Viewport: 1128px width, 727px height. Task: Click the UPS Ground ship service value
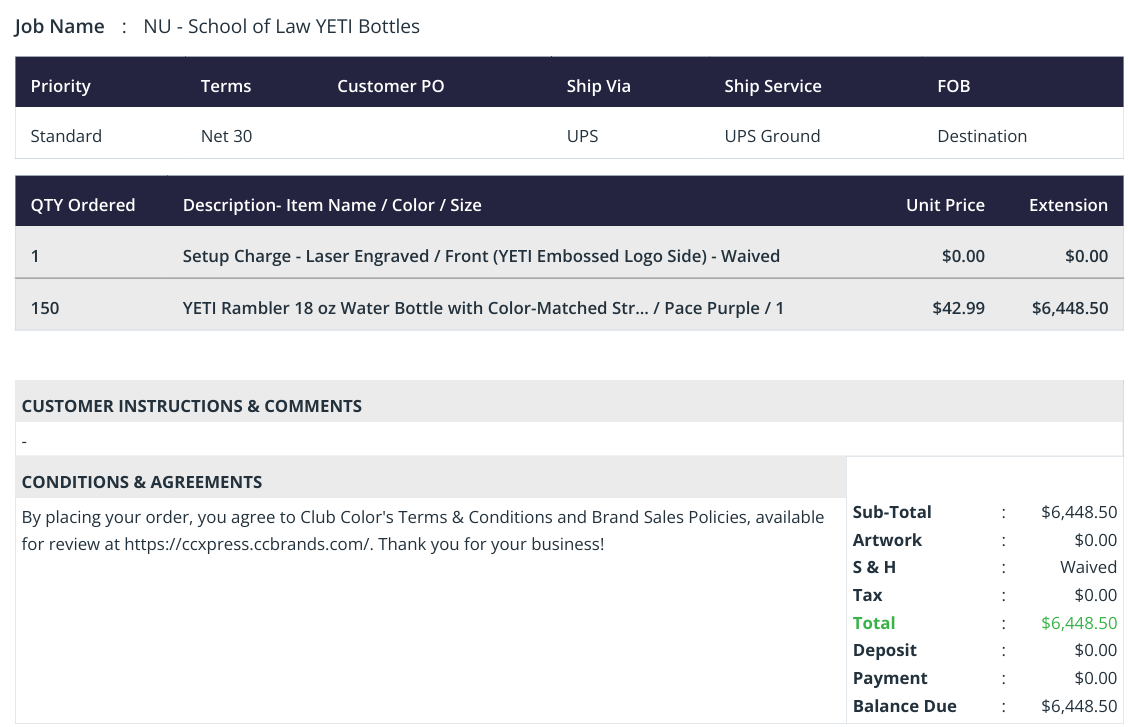pyautogui.click(x=772, y=137)
